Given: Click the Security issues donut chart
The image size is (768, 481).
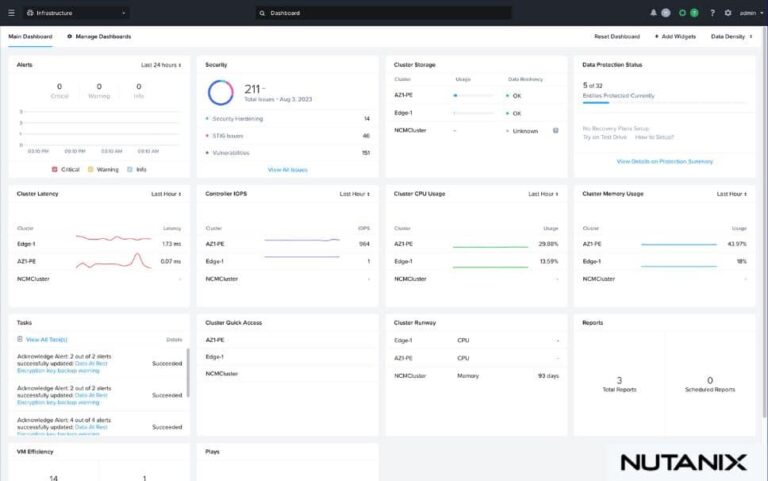Looking at the screenshot, I should (220, 93).
